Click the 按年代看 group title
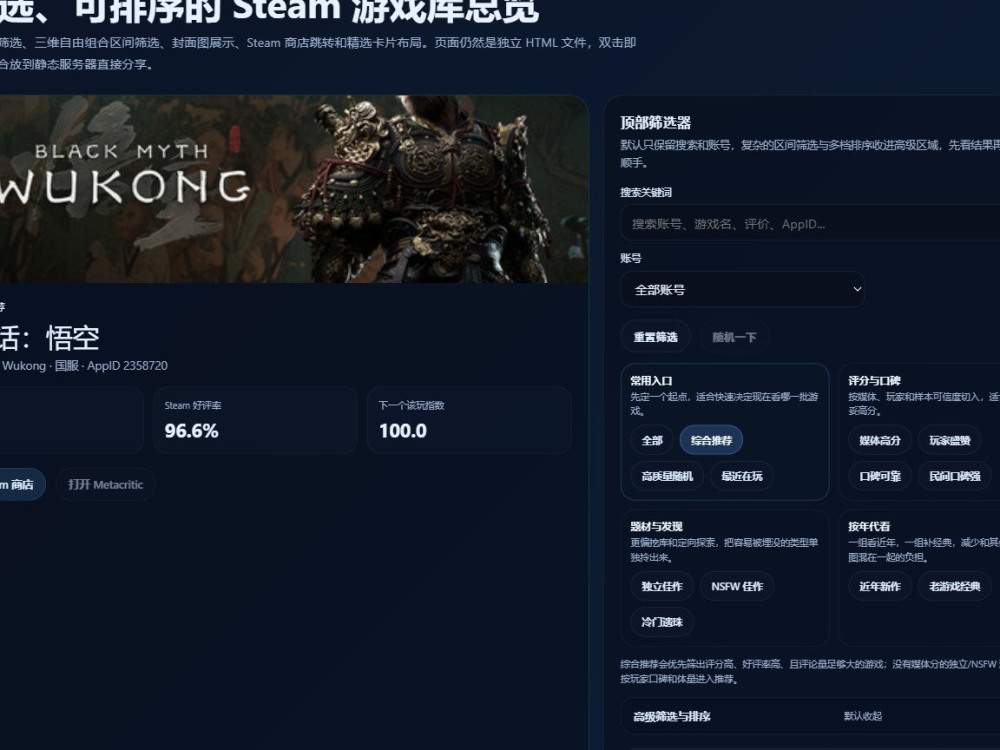1000x750 pixels. (x=869, y=526)
